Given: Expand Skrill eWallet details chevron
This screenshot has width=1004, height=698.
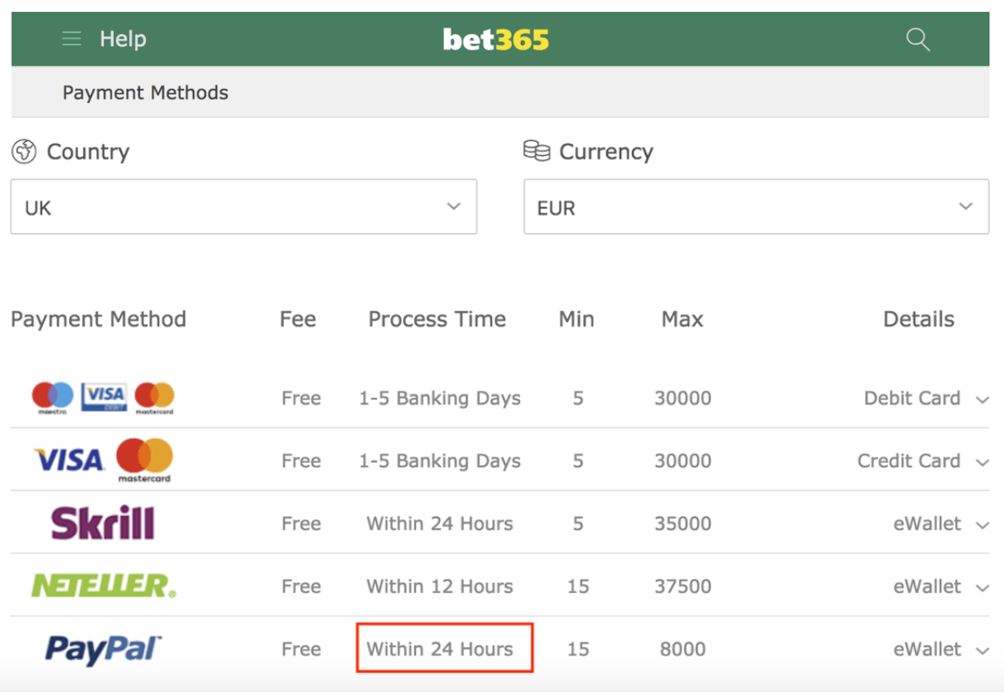Looking at the screenshot, I should [982, 525].
